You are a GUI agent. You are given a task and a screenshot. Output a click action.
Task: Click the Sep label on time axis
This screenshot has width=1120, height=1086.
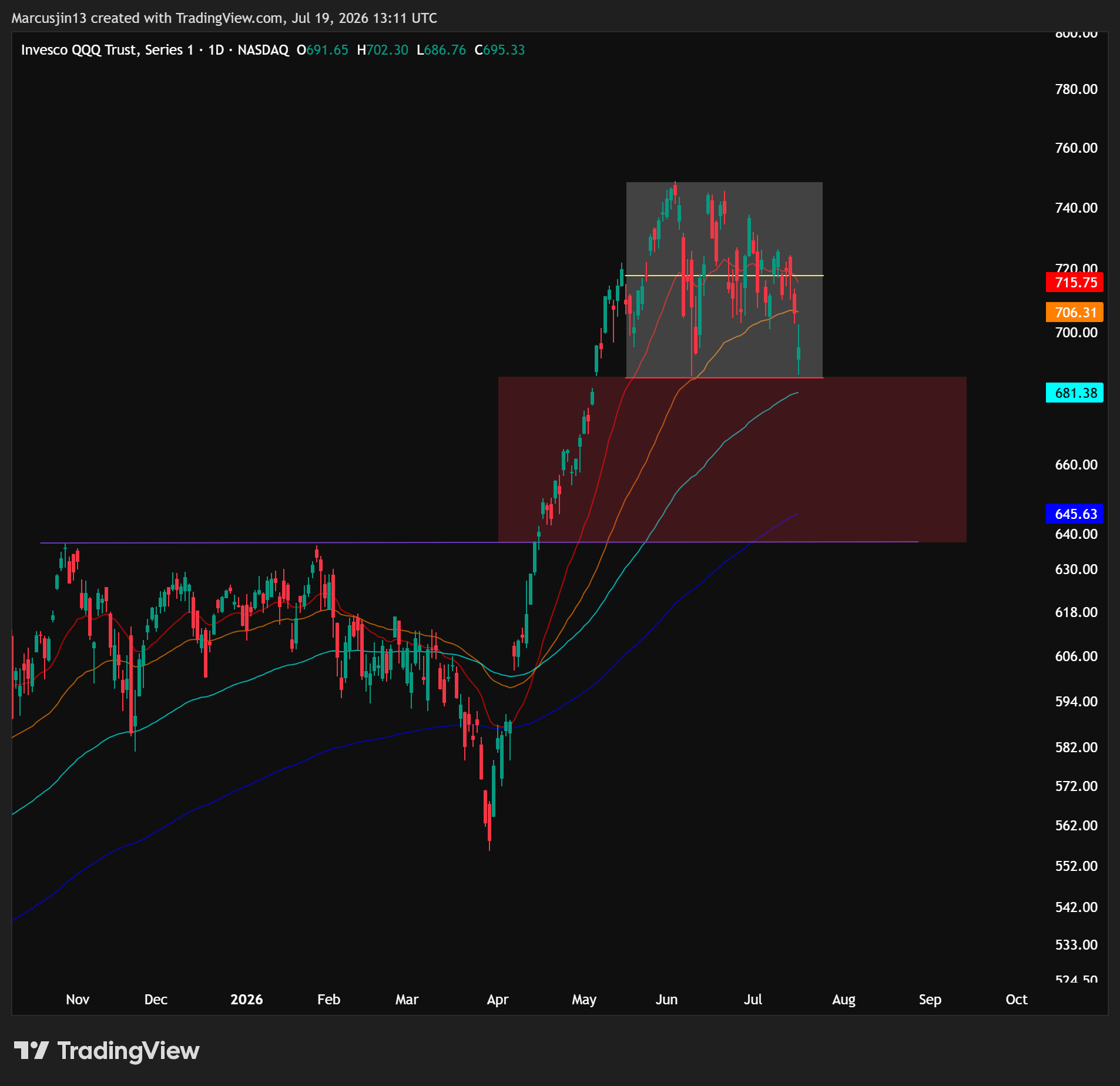tap(930, 1000)
